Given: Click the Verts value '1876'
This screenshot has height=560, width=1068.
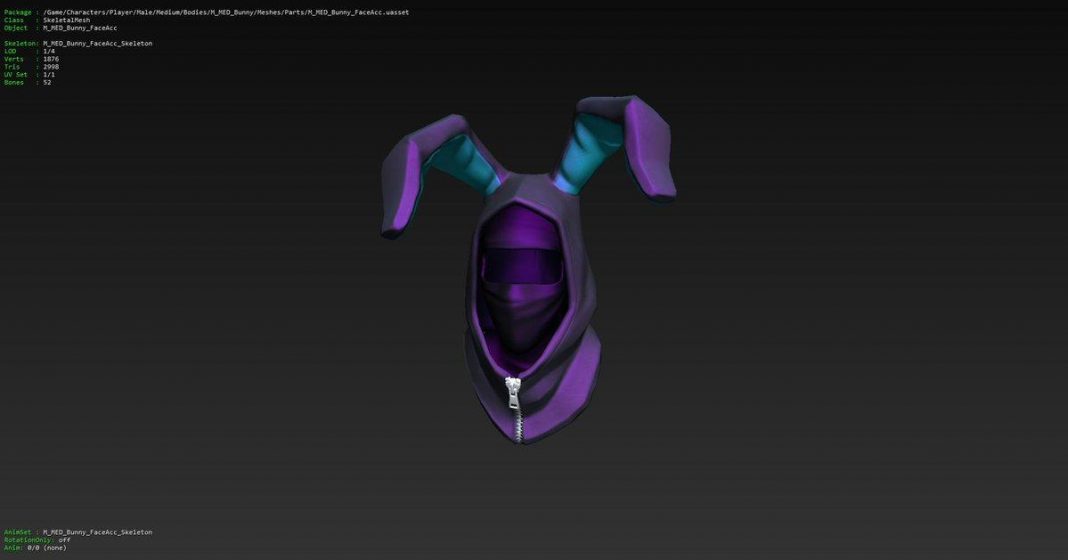Looking at the screenshot, I should pyautogui.click(x=51, y=59).
